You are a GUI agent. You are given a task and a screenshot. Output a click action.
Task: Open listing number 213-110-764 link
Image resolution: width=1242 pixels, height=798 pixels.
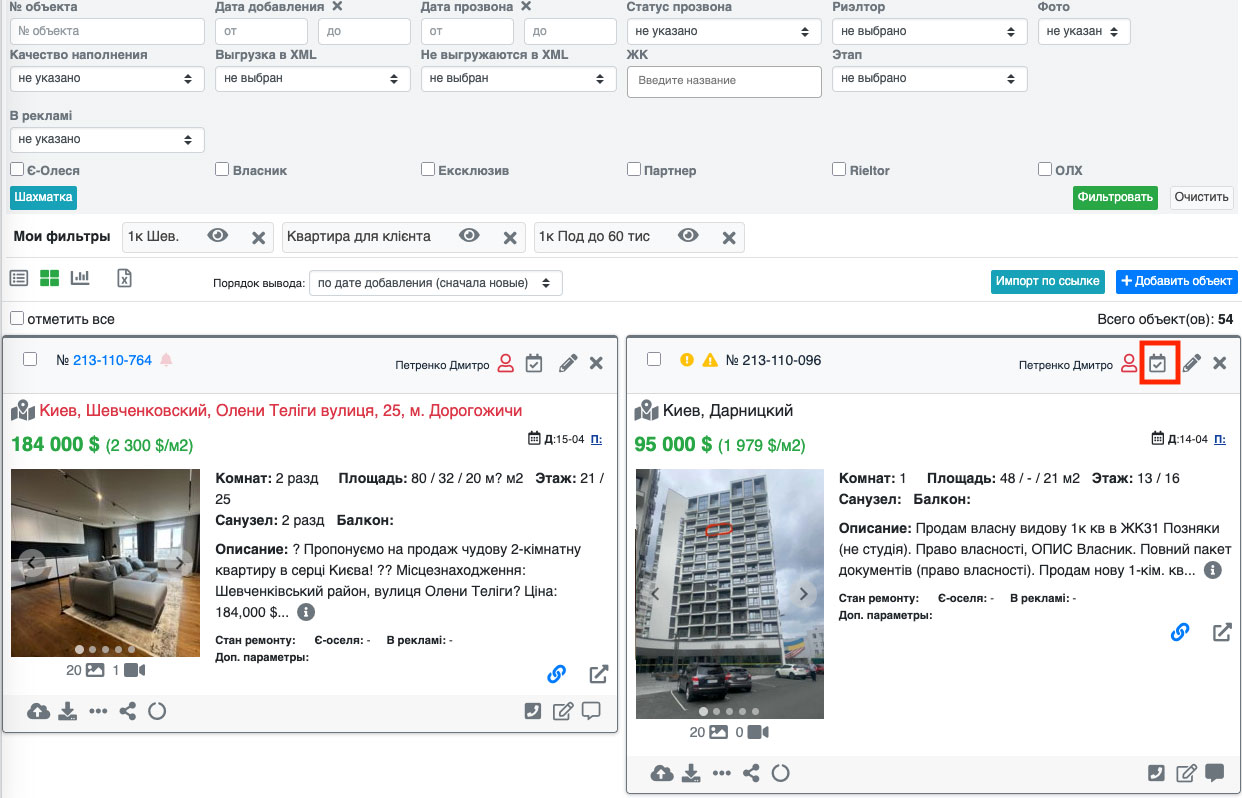[x=112, y=360]
